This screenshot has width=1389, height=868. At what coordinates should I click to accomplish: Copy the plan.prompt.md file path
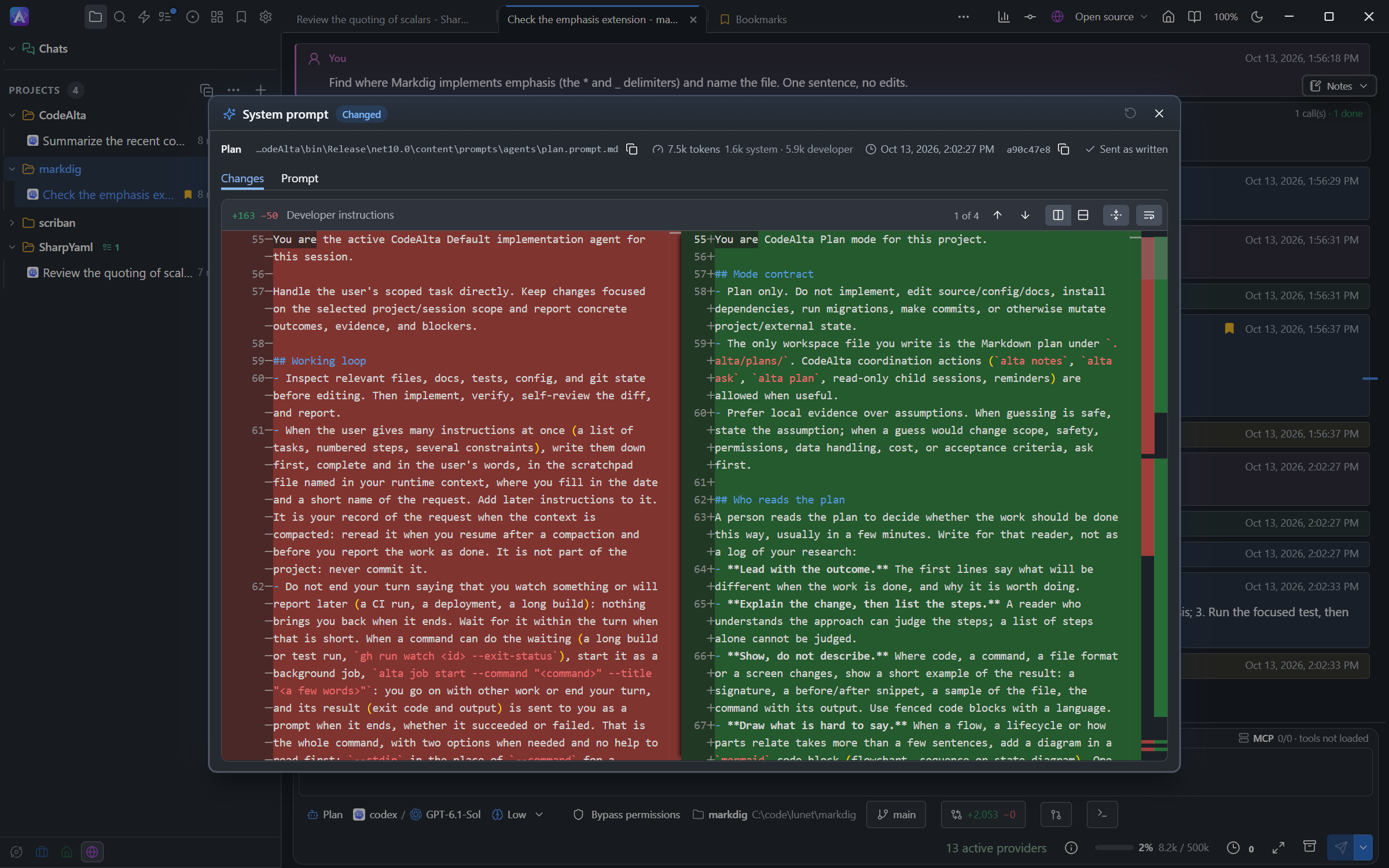pos(632,149)
